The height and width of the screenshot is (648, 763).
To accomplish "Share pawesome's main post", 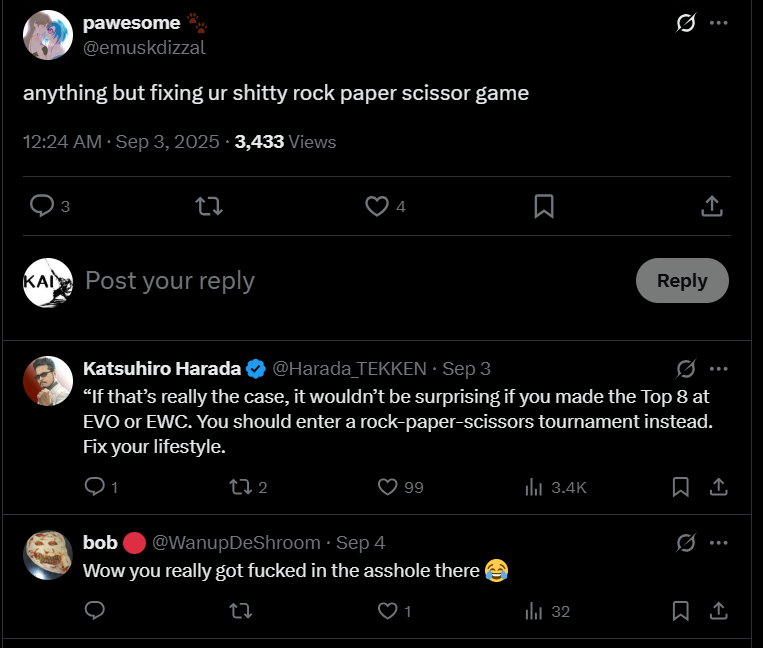I will 711,206.
